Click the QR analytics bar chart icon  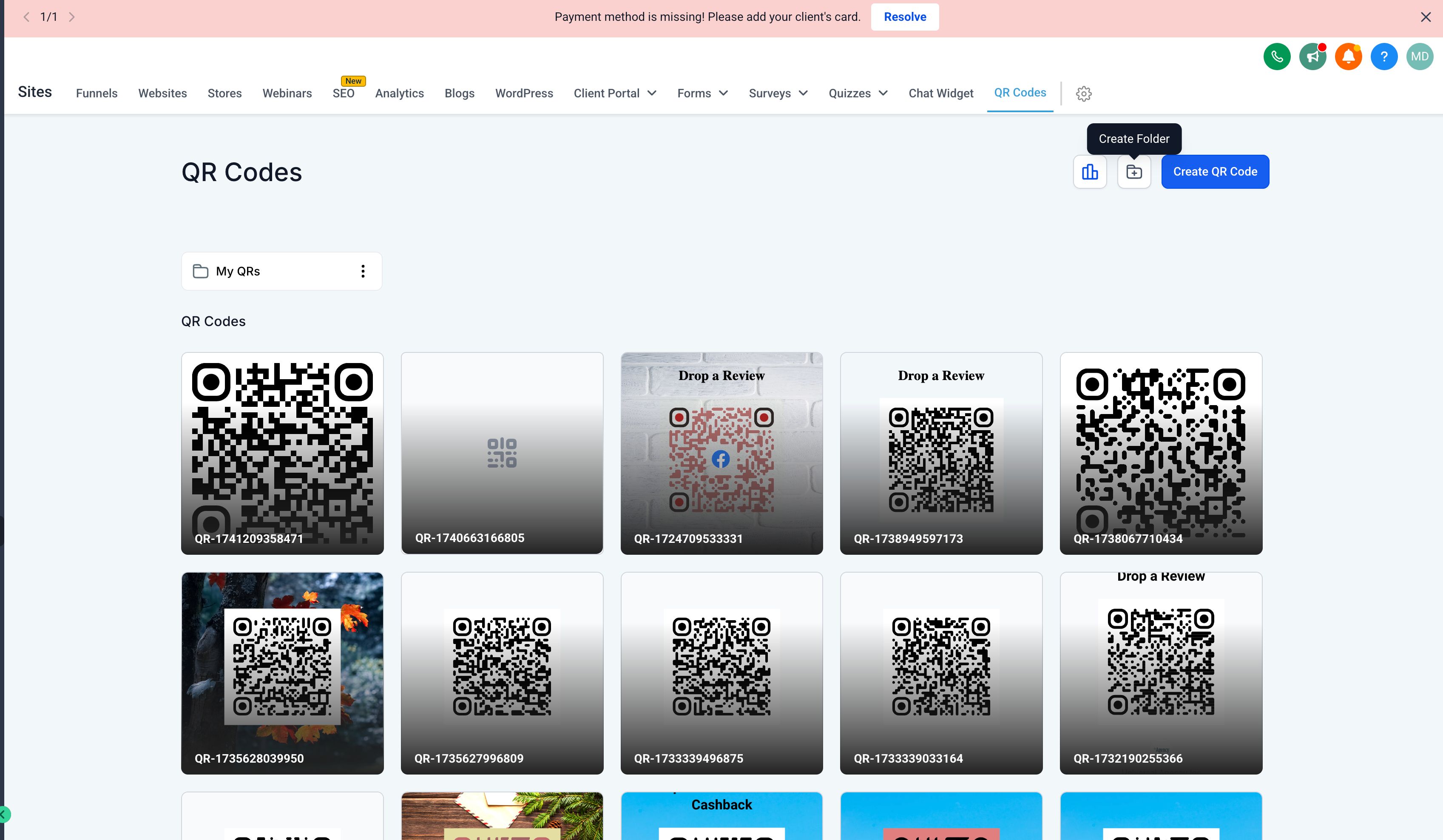click(x=1090, y=172)
